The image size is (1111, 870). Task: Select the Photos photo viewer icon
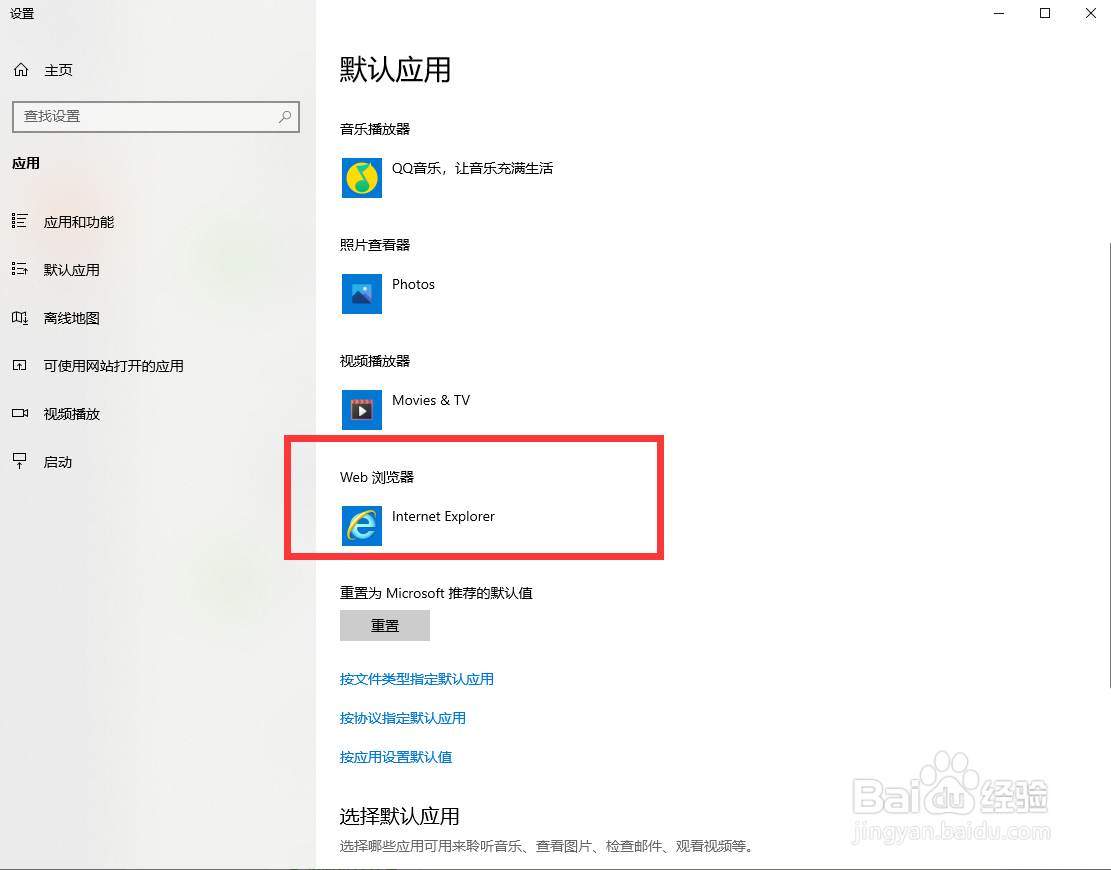361,294
